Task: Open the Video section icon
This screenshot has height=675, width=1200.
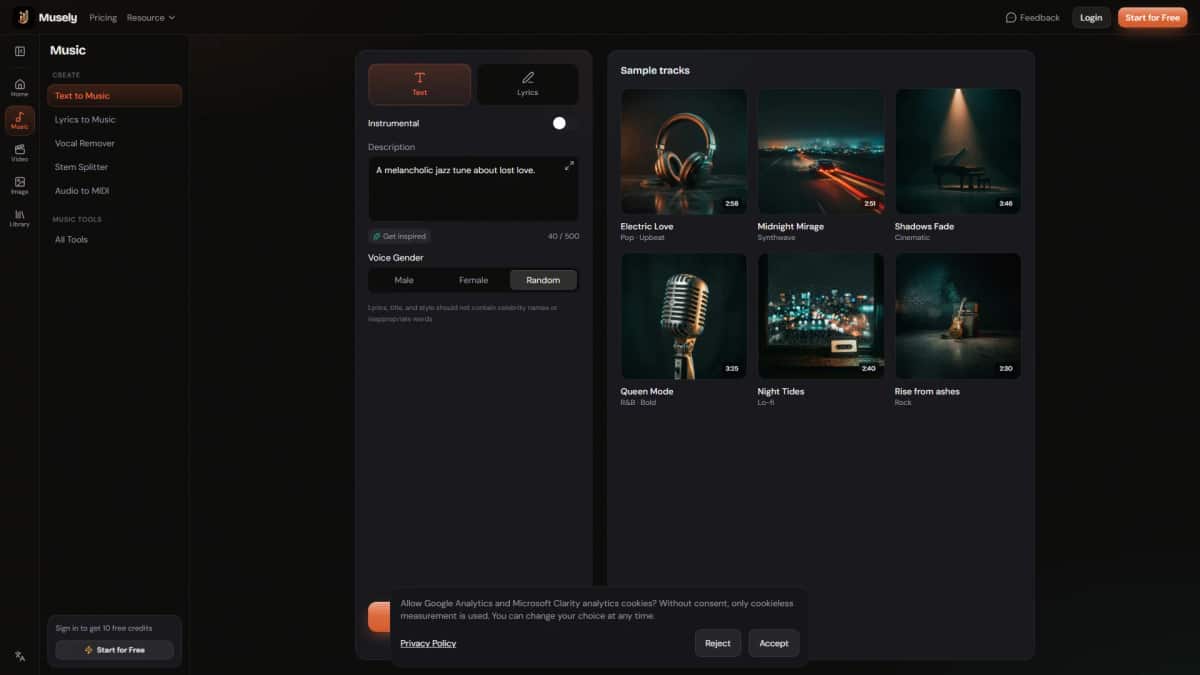Action: point(20,152)
